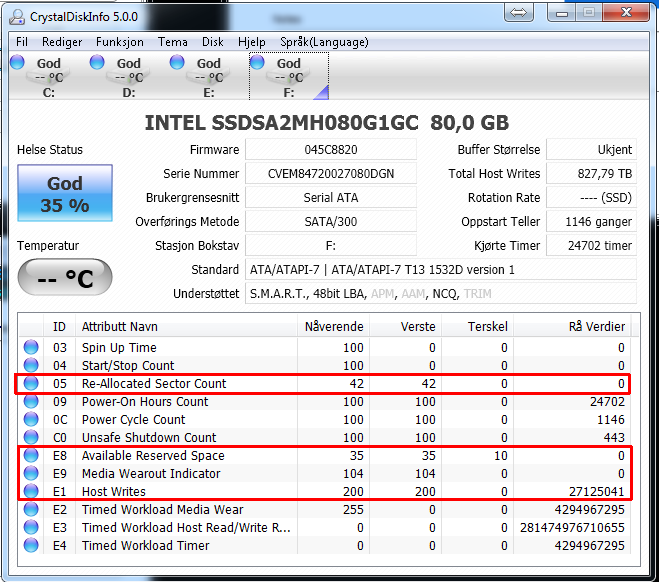Viewport: 659px width, 582px height.
Task: Open the Språk(Language) menu
Action: tap(324, 42)
